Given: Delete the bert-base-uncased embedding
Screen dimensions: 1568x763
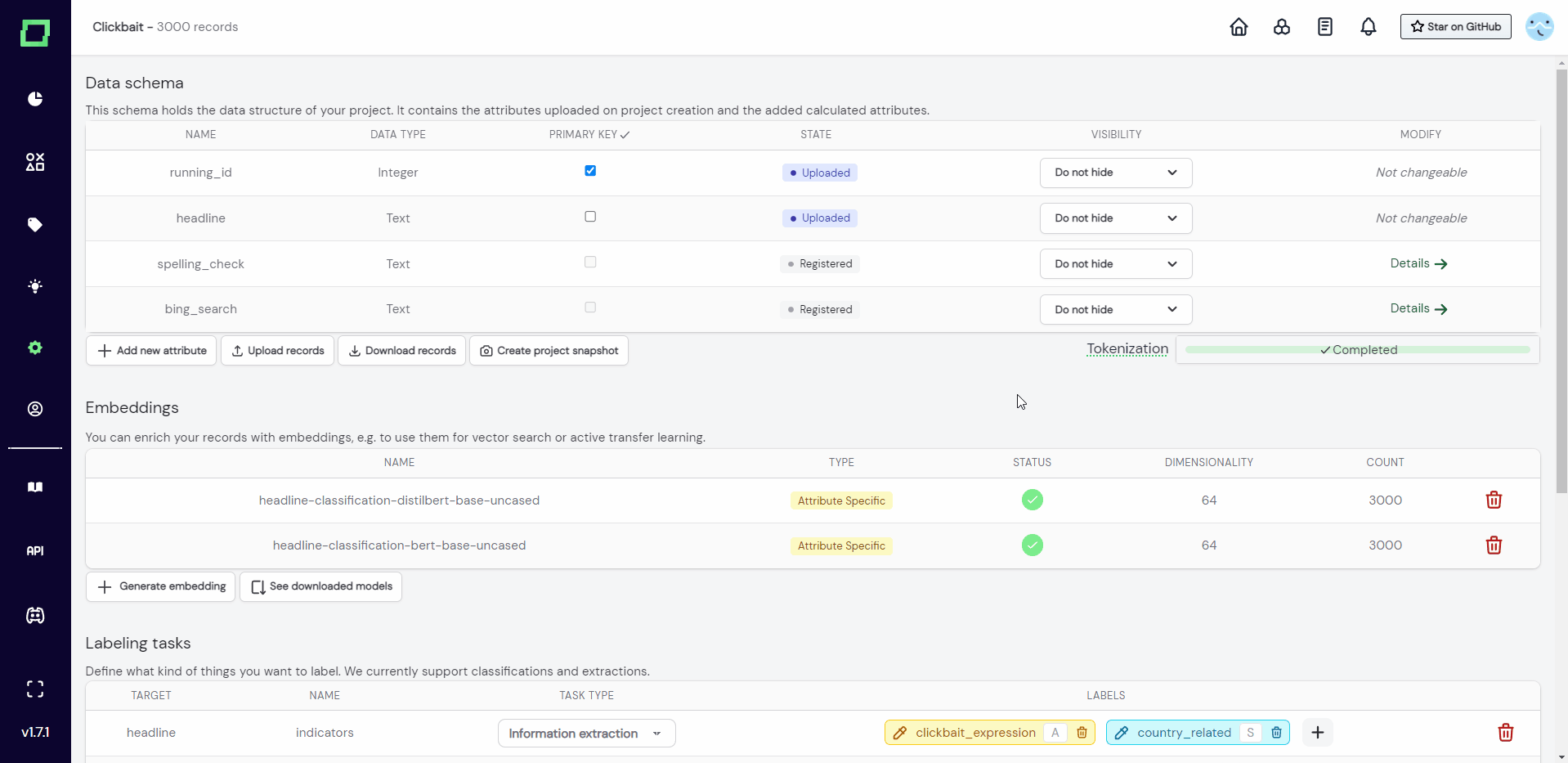Looking at the screenshot, I should (x=1494, y=545).
